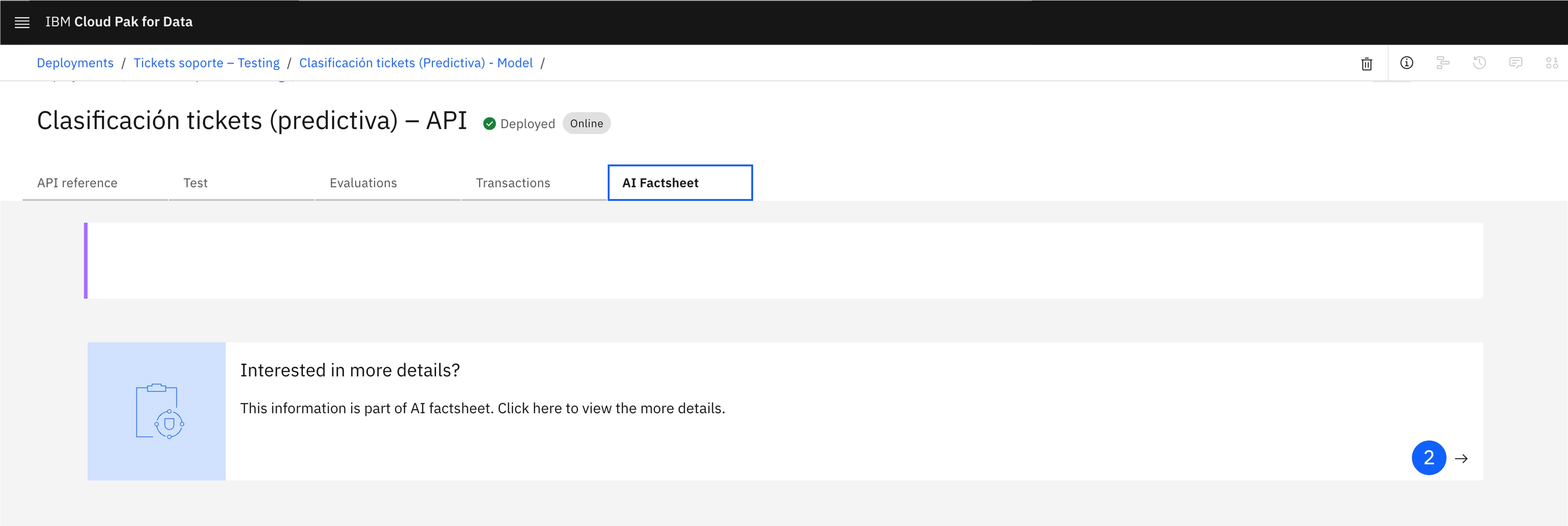Open the history clock icon
1568x526 pixels.
[x=1479, y=63]
